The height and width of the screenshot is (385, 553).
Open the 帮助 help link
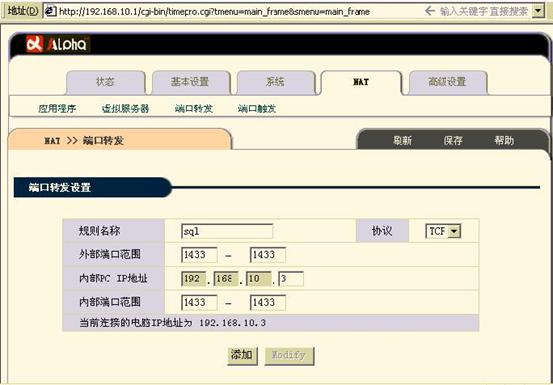tap(504, 141)
